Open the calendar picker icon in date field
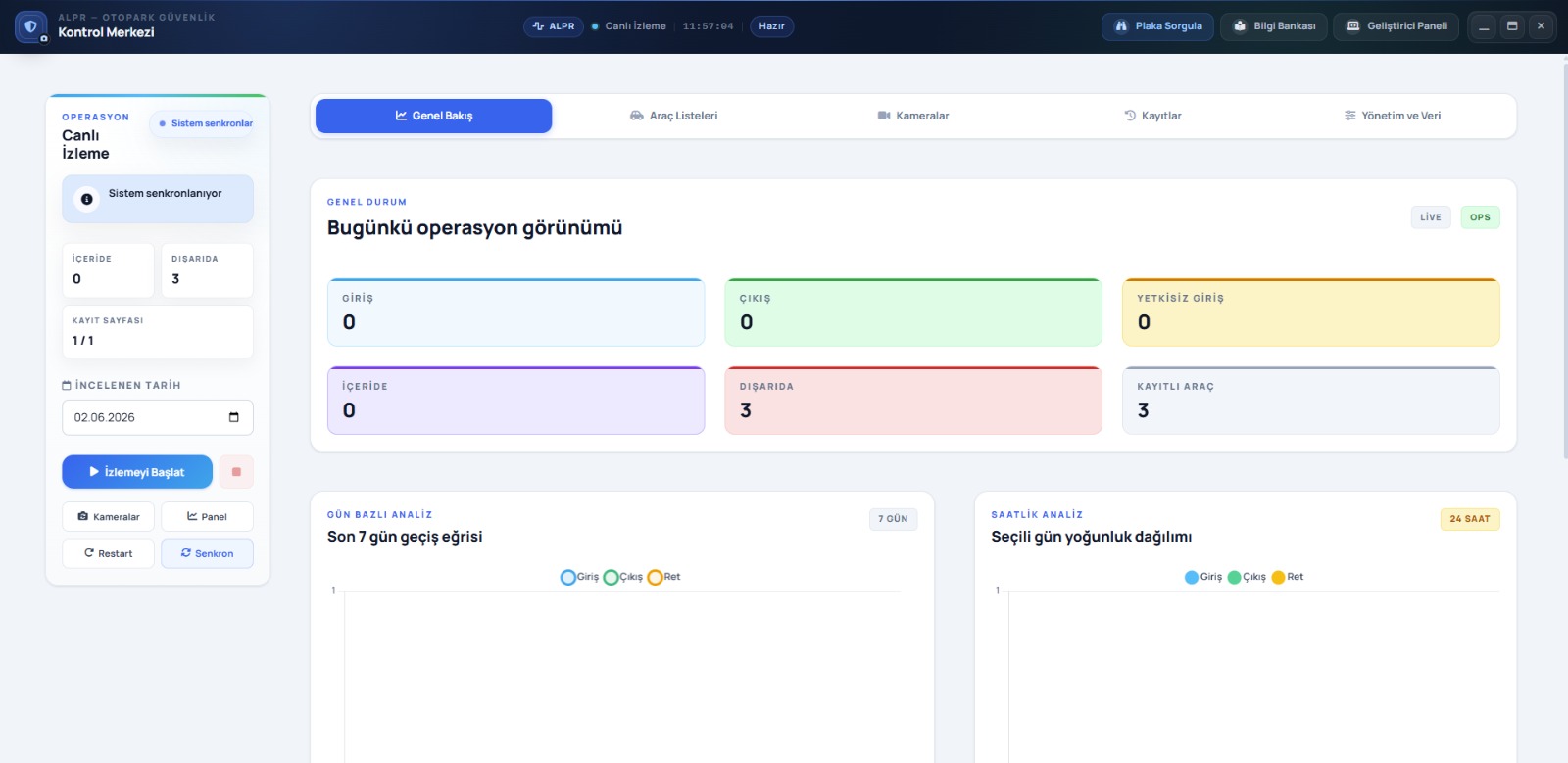Viewport: 1568px width, 763px height. (x=234, y=417)
